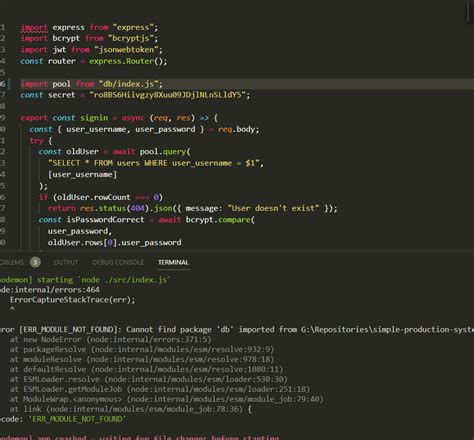Click the "express" string on the first import line
474x440 pixels.
133,27
